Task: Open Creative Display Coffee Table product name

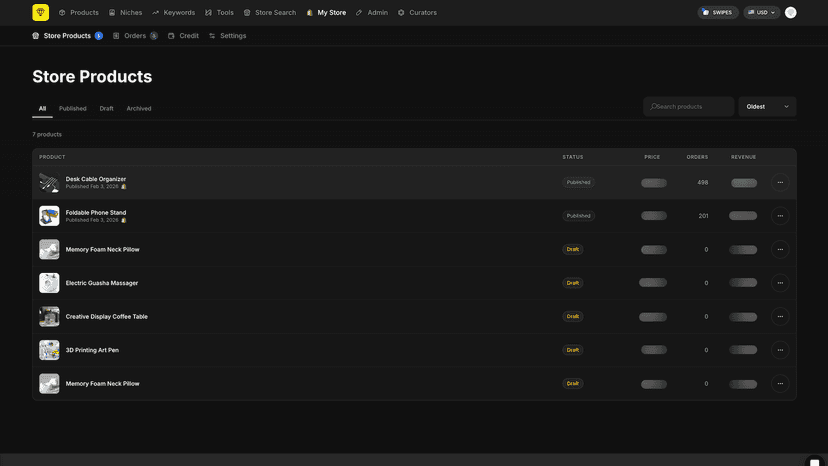Action: [x=107, y=316]
